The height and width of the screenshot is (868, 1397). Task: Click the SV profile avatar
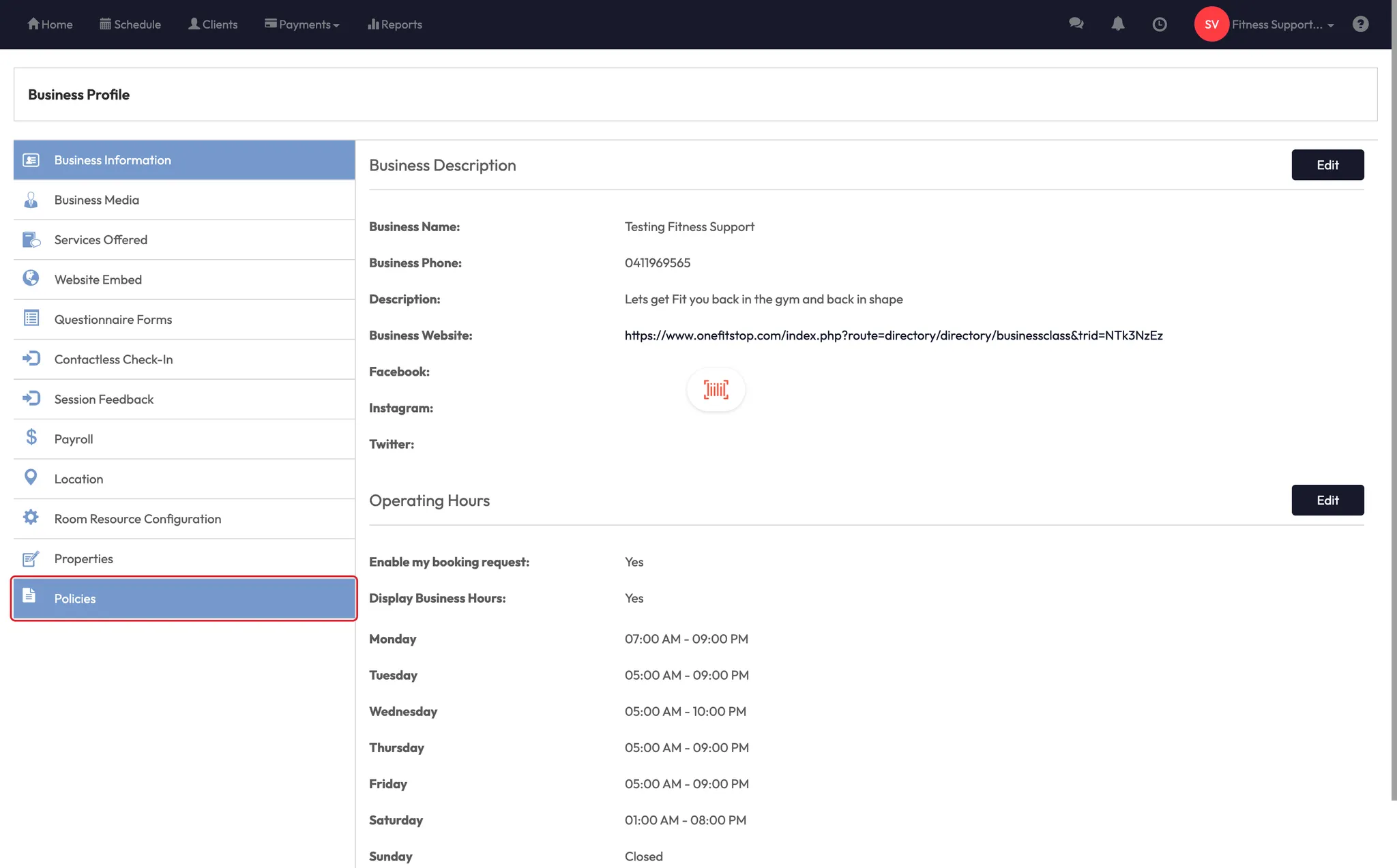tap(1211, 25)
